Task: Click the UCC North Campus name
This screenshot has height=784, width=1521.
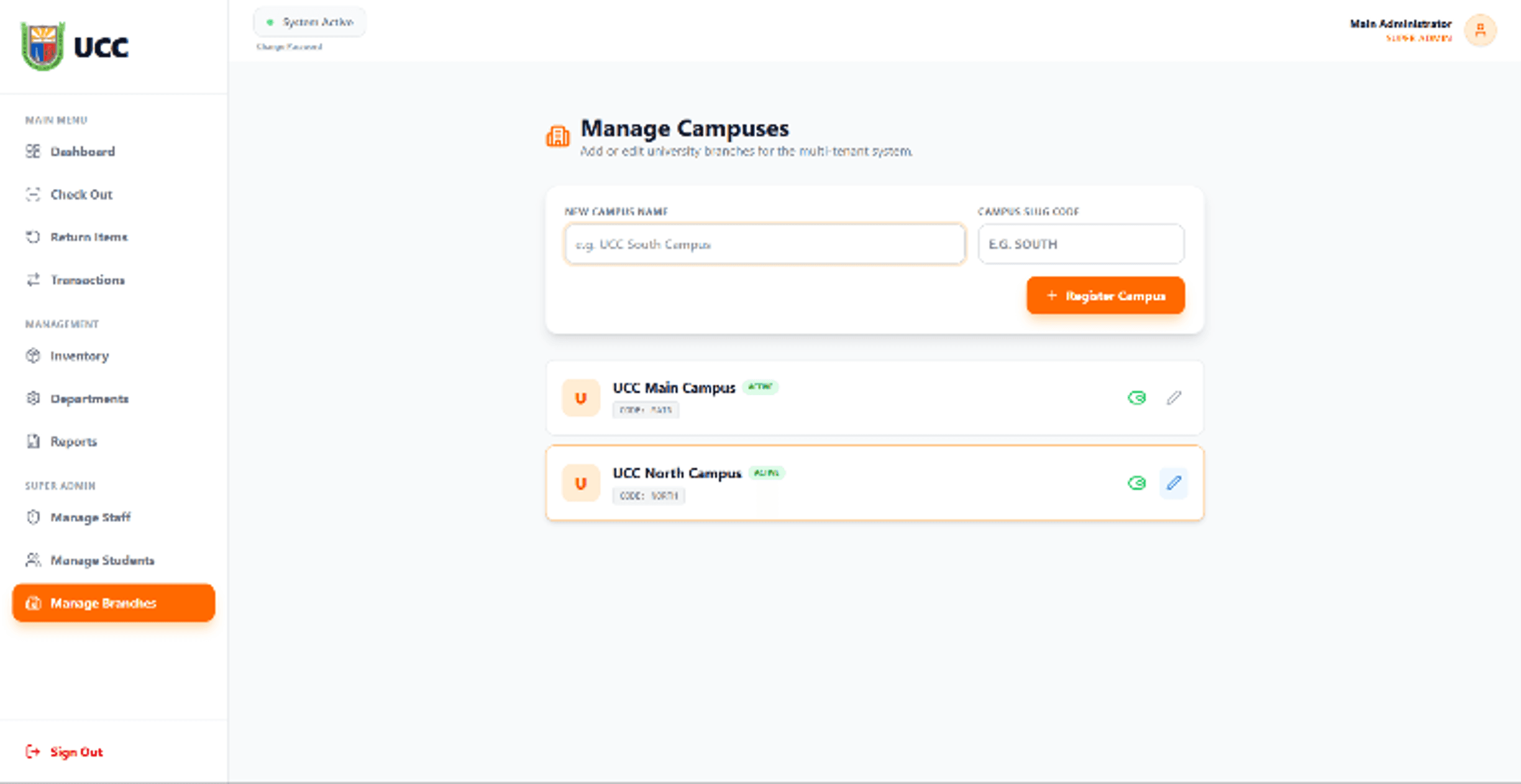Action: [x=677, y=473]
